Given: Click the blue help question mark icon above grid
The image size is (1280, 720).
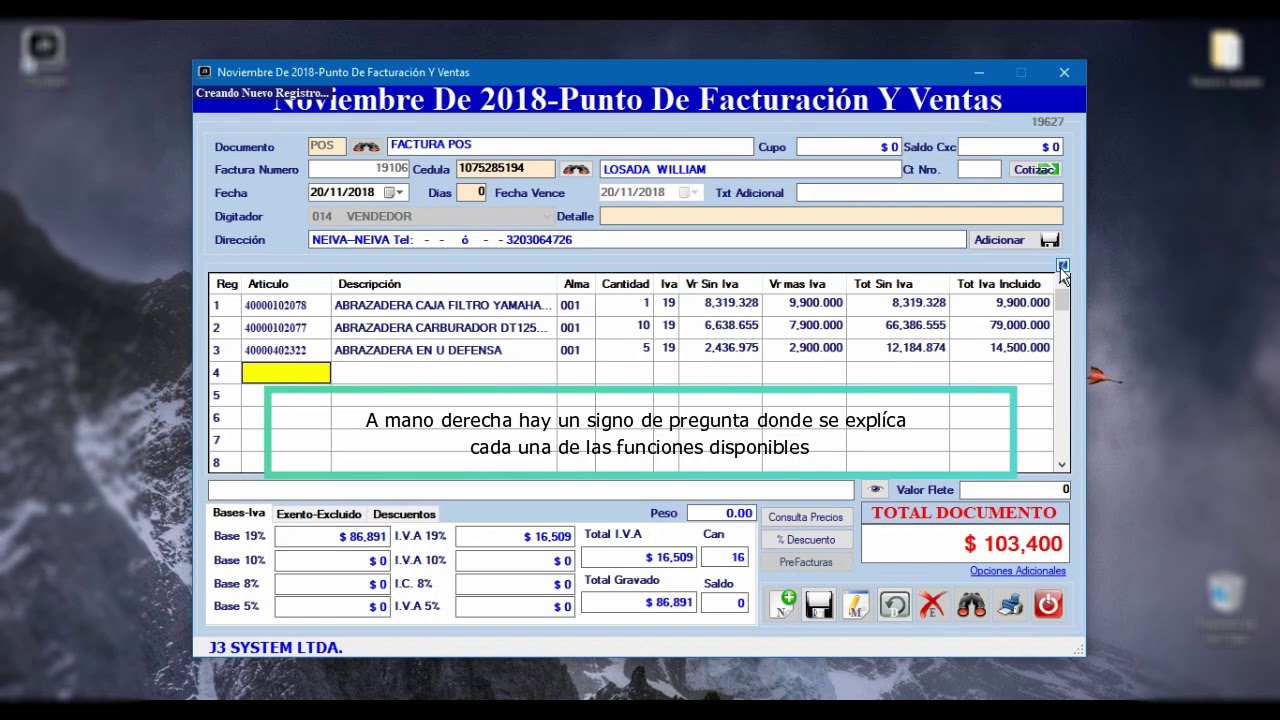Looking at the screenshot, I should point(1062,265).
